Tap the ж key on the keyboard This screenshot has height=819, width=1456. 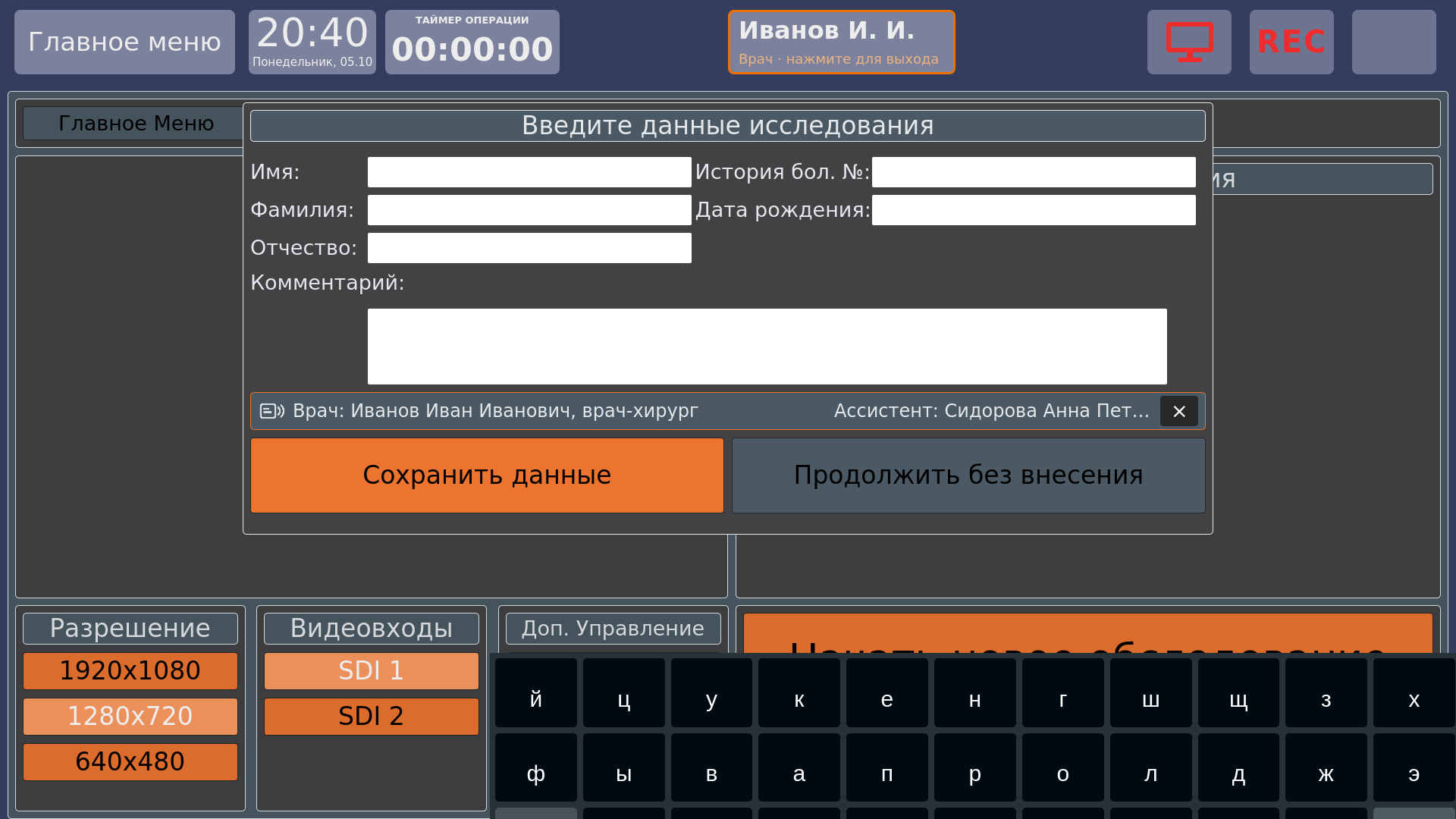1326,767
